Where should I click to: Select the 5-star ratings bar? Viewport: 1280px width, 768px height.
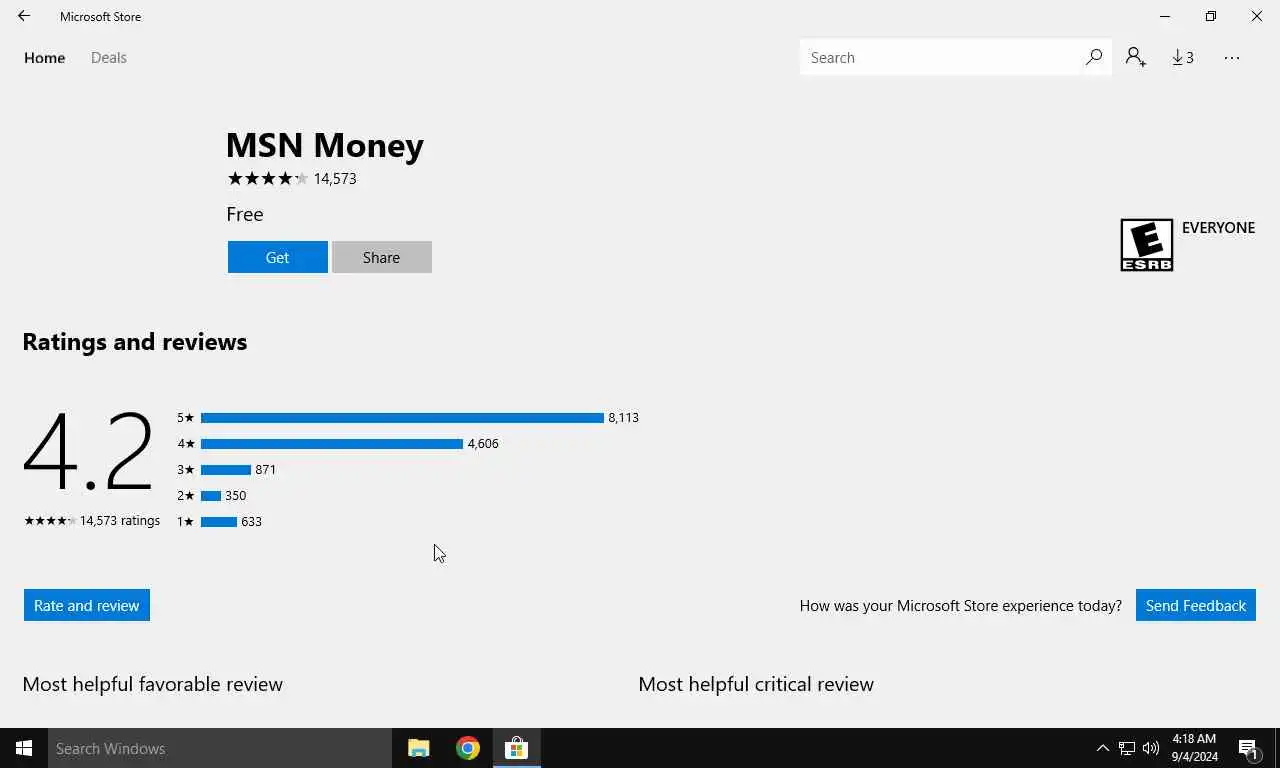[402, 418]
